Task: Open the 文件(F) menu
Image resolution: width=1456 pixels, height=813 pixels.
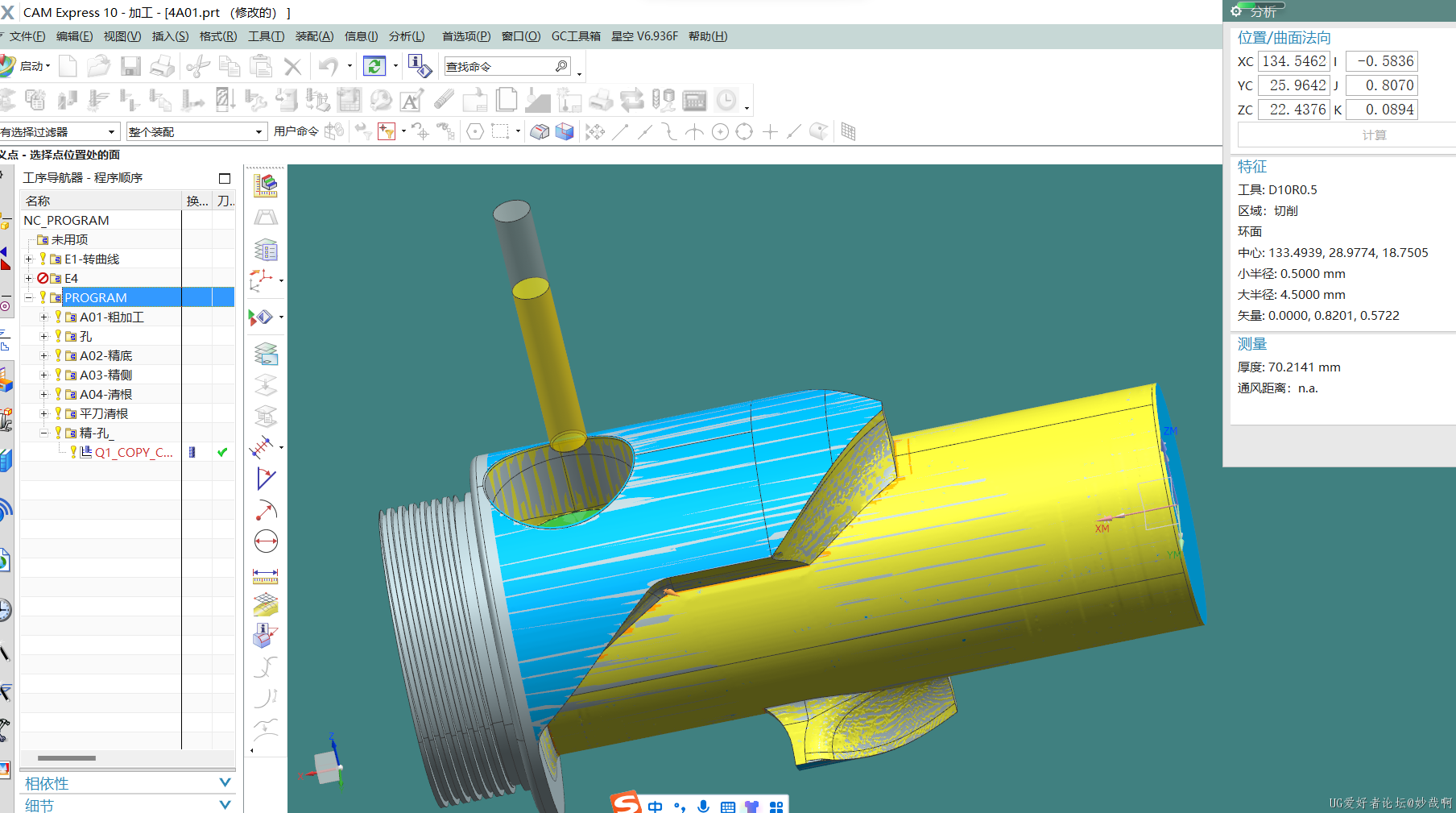Action: (27, 36)
